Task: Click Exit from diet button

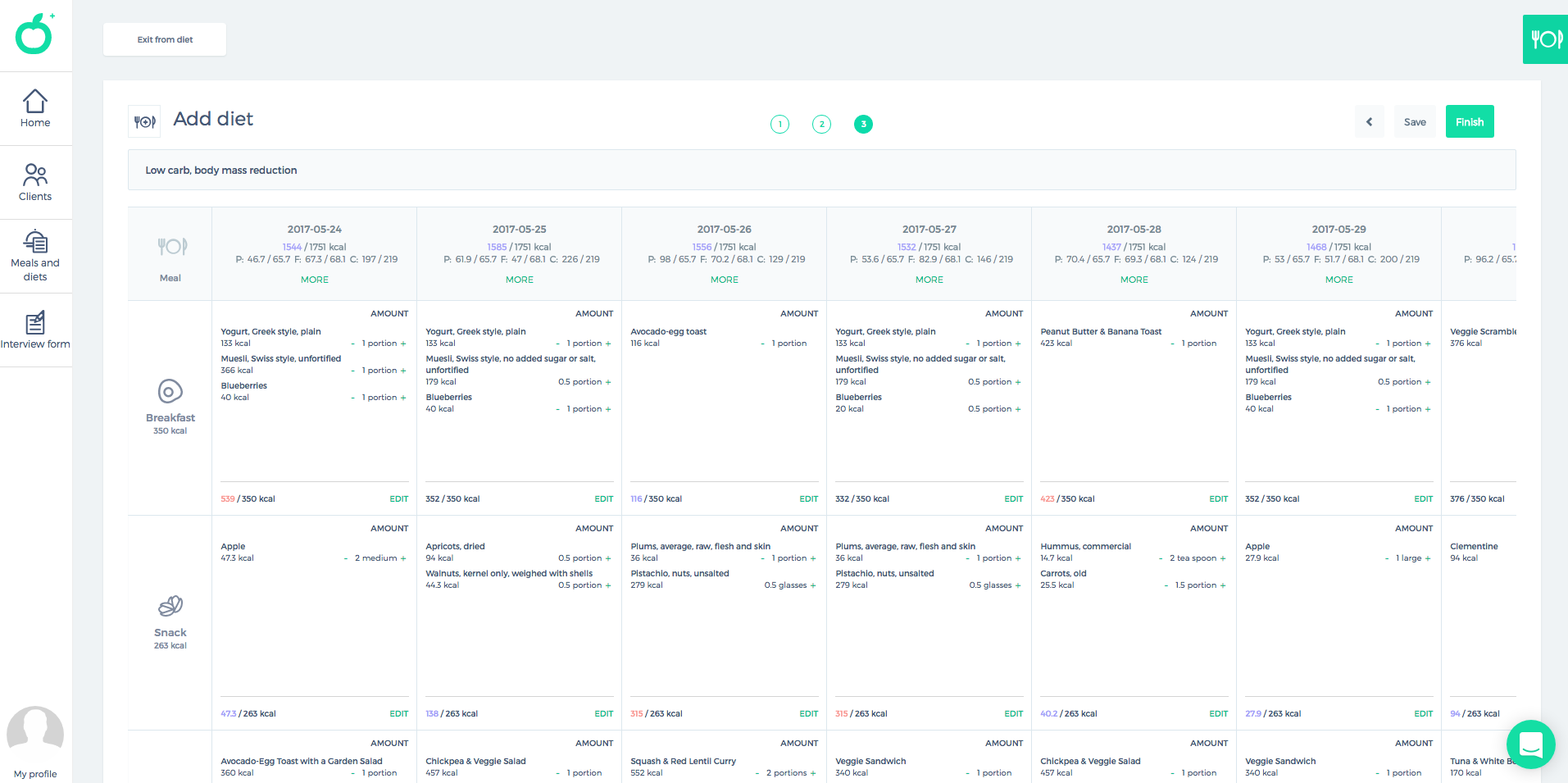Action: point(165,39)
